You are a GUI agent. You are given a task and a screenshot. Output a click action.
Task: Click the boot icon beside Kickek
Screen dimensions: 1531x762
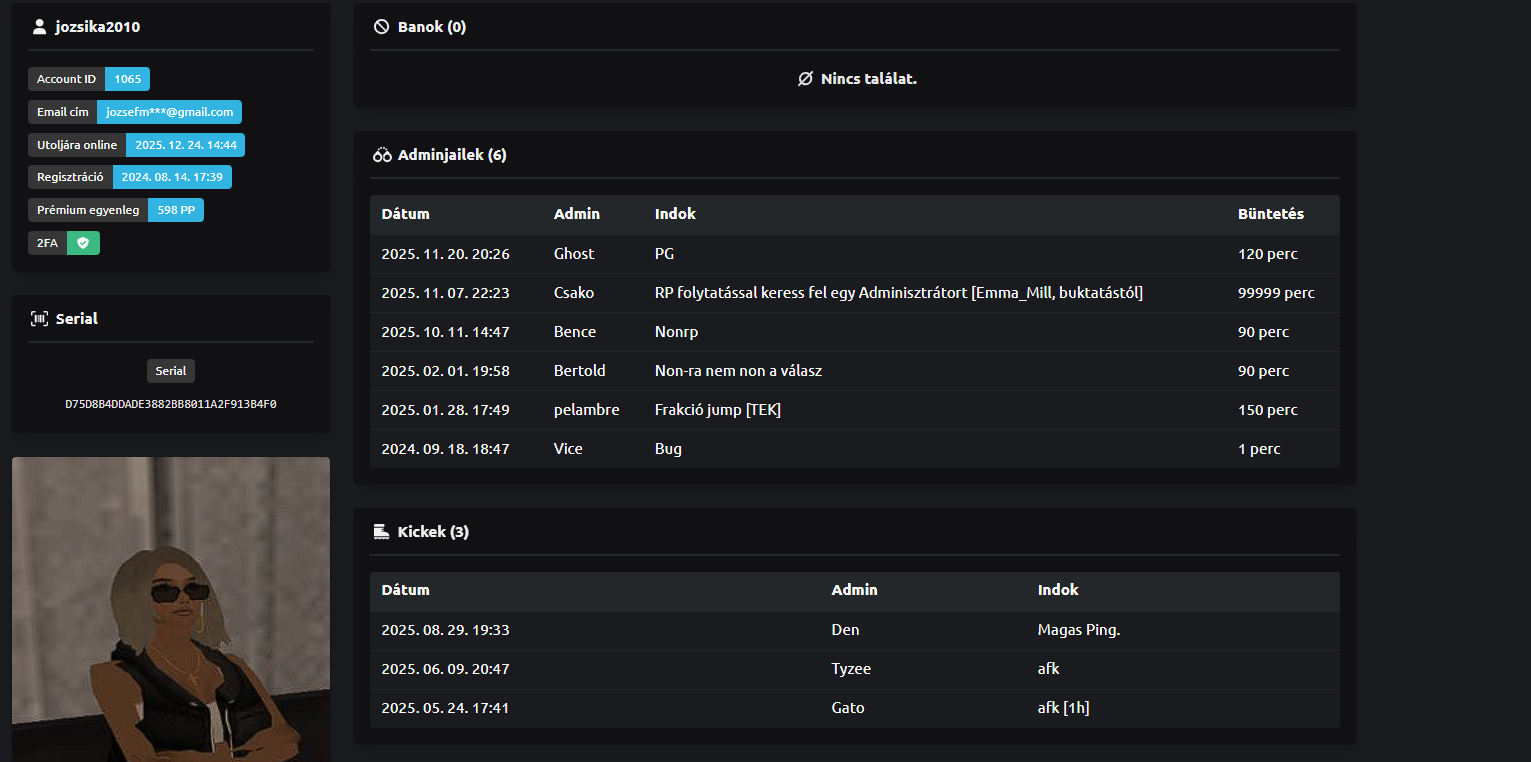point(381,532)
